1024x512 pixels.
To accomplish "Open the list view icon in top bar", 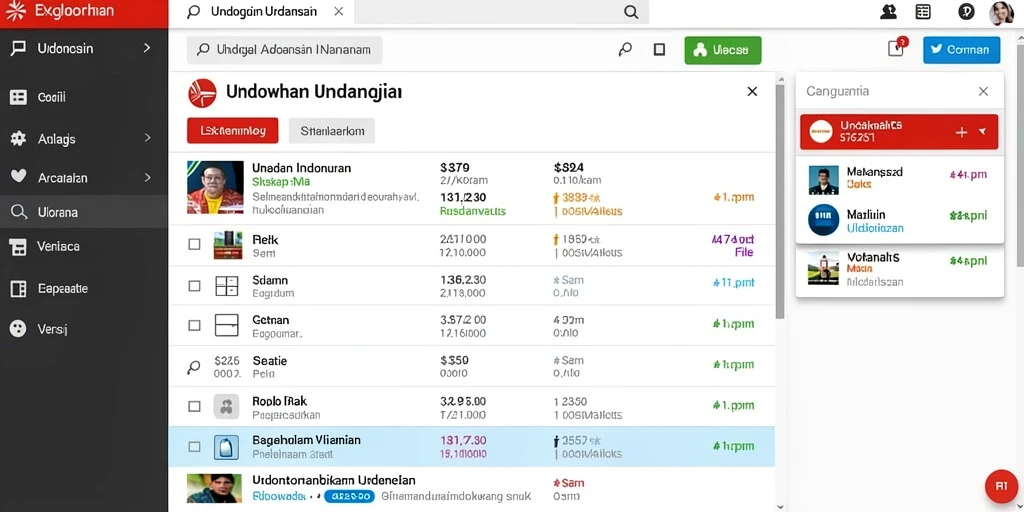I will (x=923, y=12).
